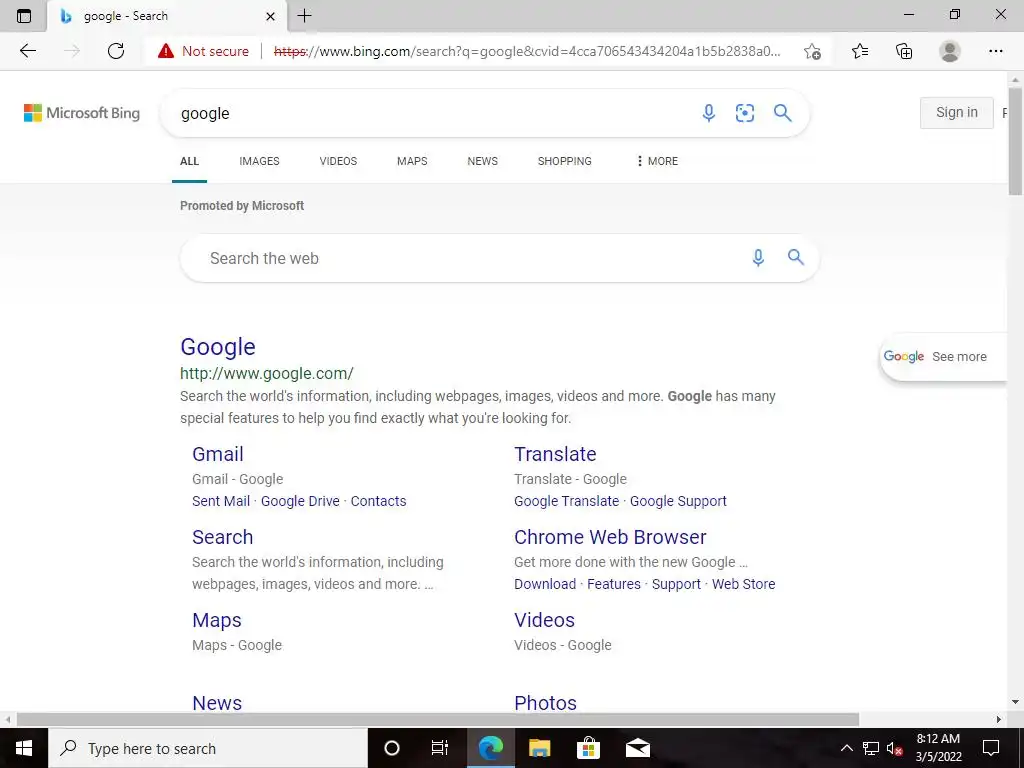Image resolution: width=1024 pixels, height=768 pixels.
Task: Click the Support link under Chrome
Action: (676, 584)
